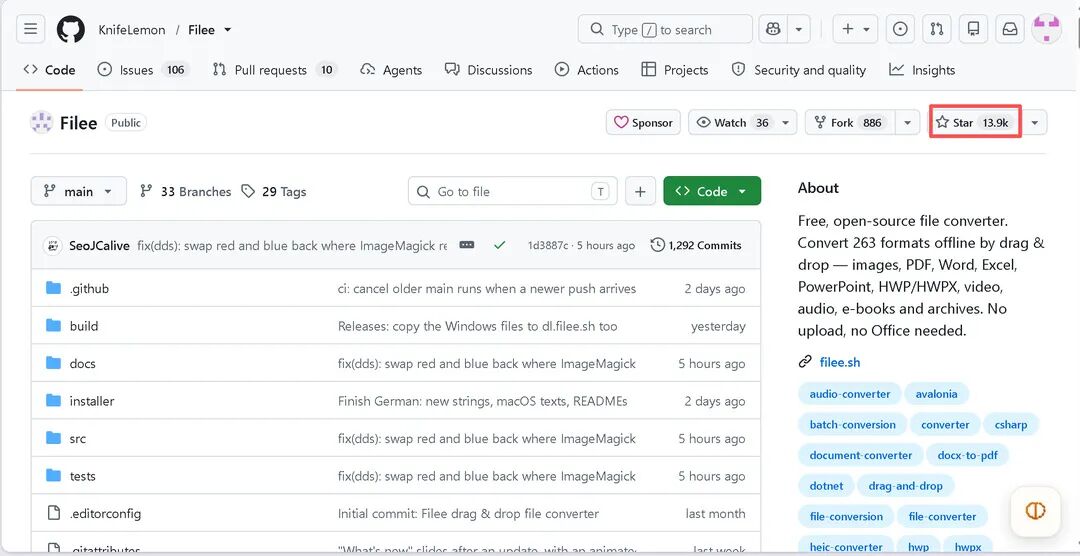Screen dimensions: 1080x556
Task: Select the avalonia topic tag
Action: pos(937,394)
